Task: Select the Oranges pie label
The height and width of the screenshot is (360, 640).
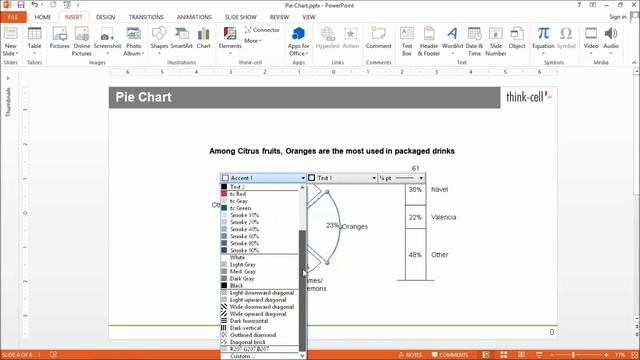Action: [x=355, y=227]
